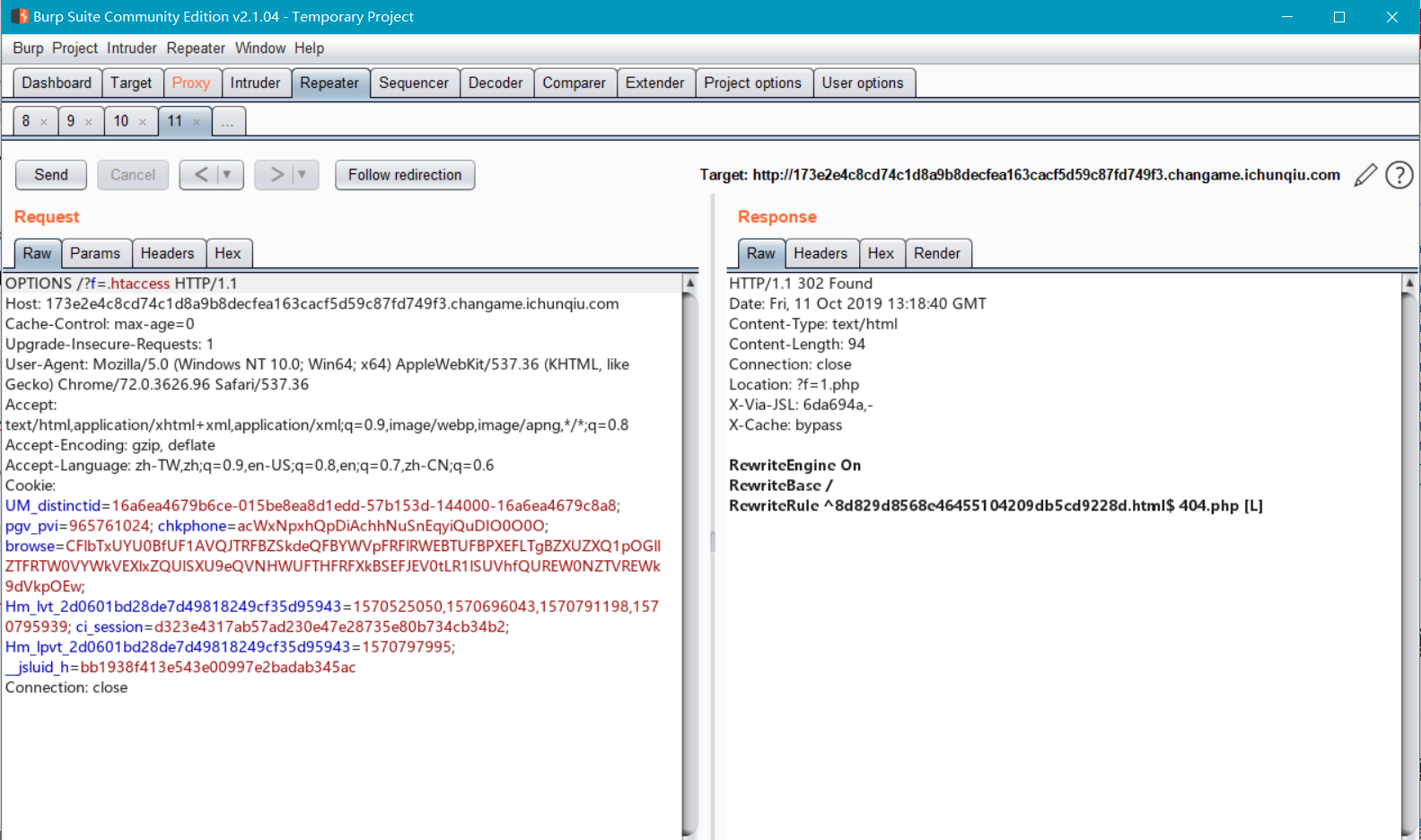
Task: Open the back history dropdown arrow
Action: [x=228, y=175]
